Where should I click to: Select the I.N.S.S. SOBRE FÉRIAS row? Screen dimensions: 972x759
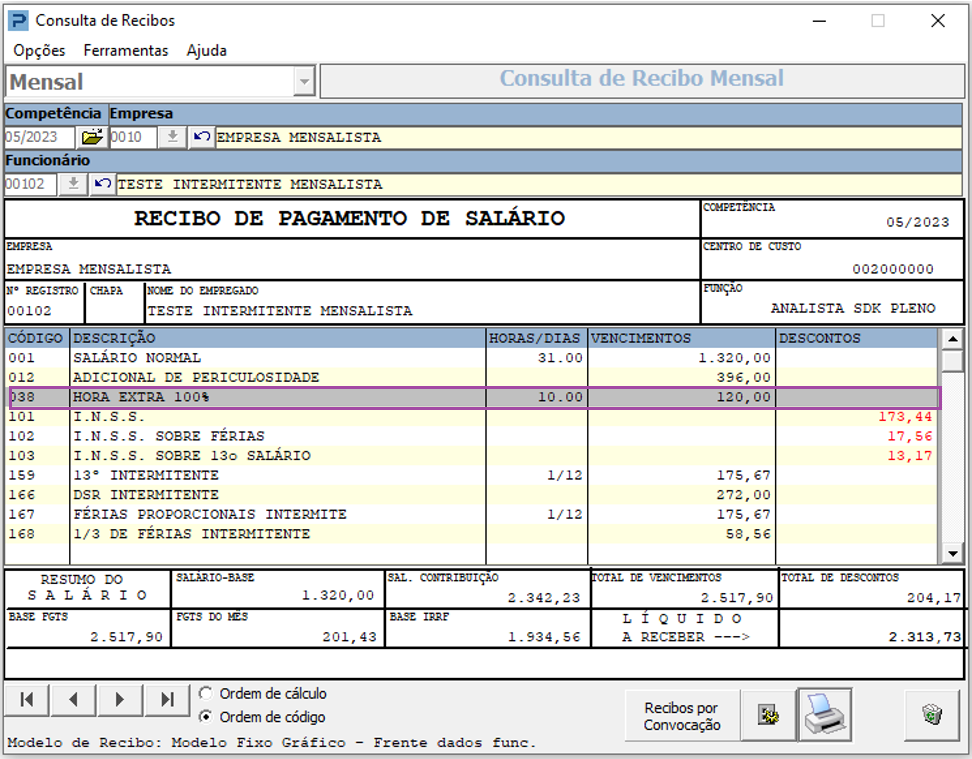(471, 436)
